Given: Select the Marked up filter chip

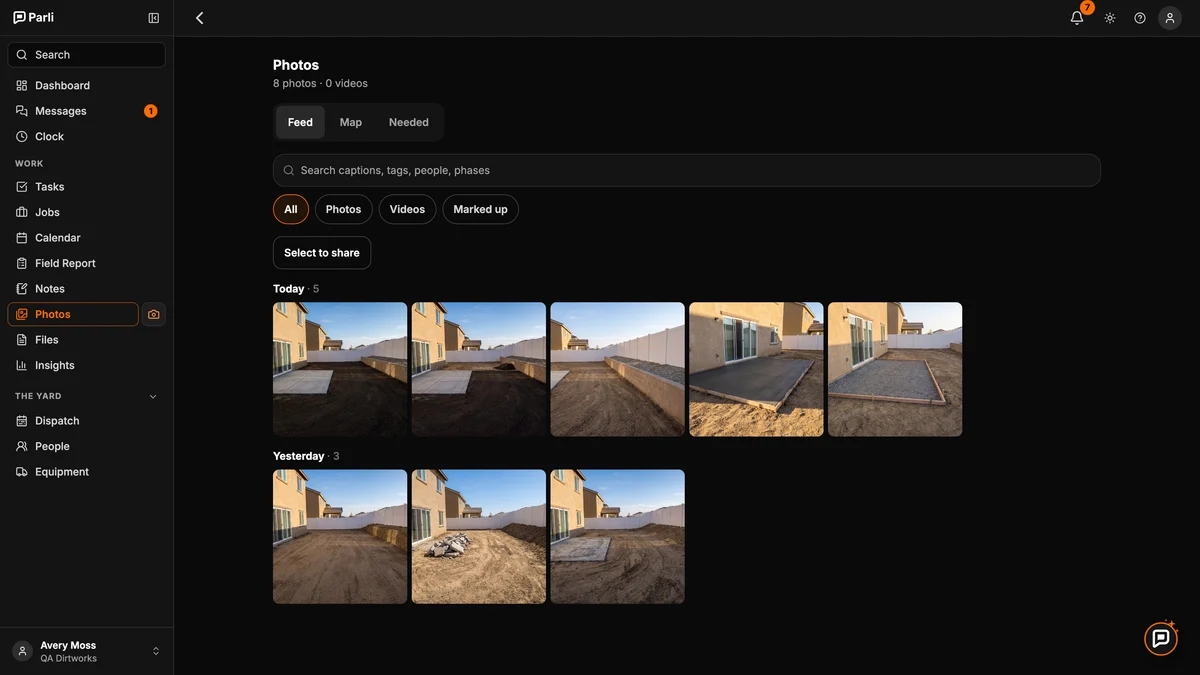Looking at the screenshot, I should (481, 209).
